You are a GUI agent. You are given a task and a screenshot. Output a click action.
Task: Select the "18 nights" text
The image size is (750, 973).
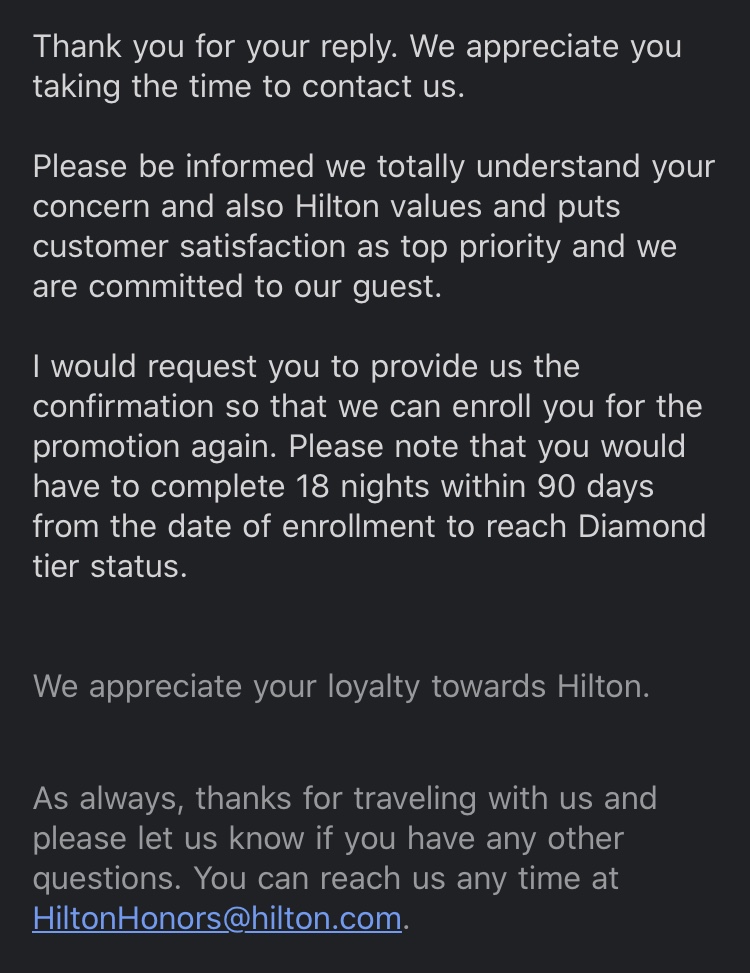click(362, 486)
